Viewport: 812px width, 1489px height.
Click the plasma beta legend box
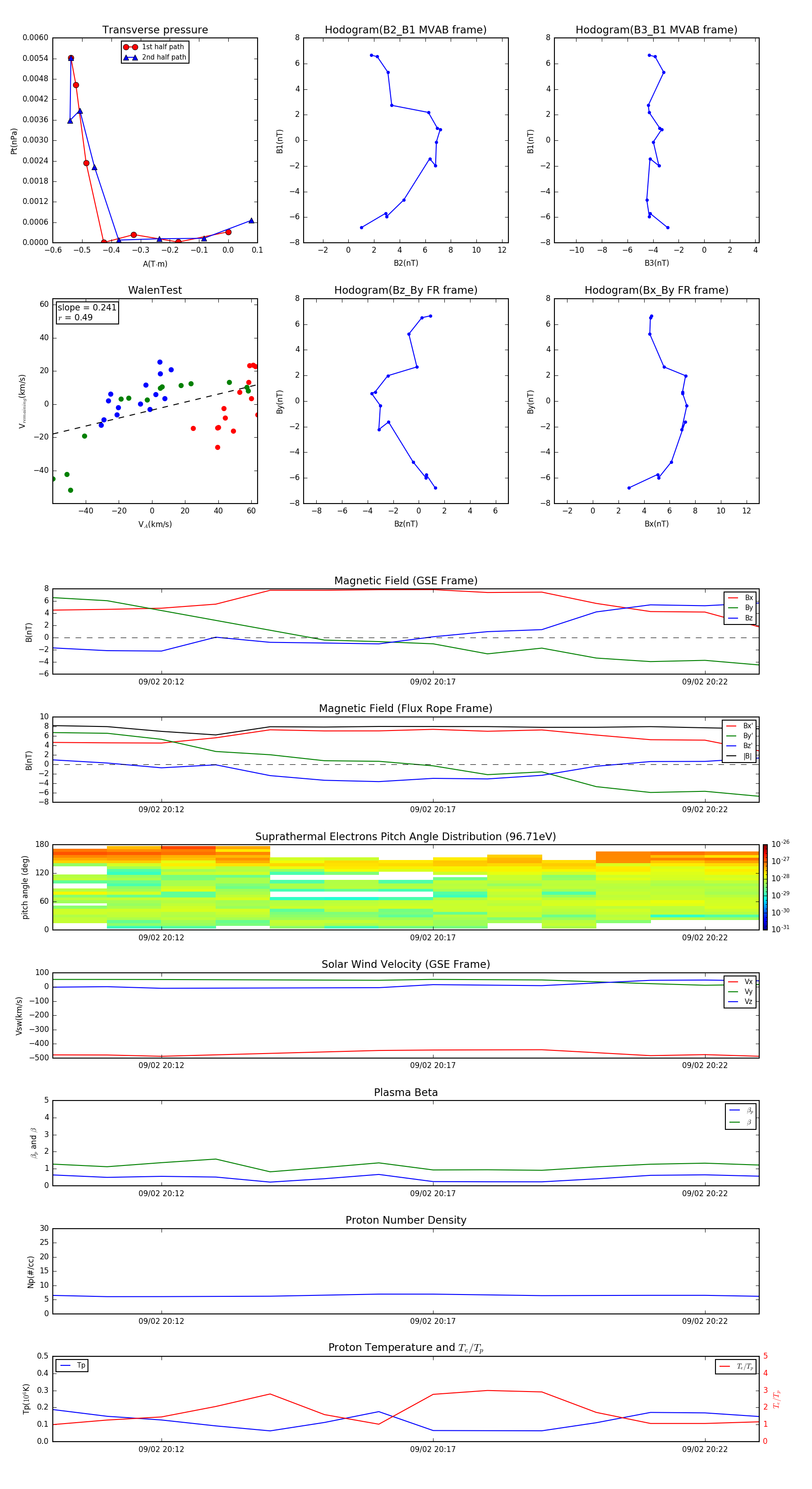(740, 1117)
